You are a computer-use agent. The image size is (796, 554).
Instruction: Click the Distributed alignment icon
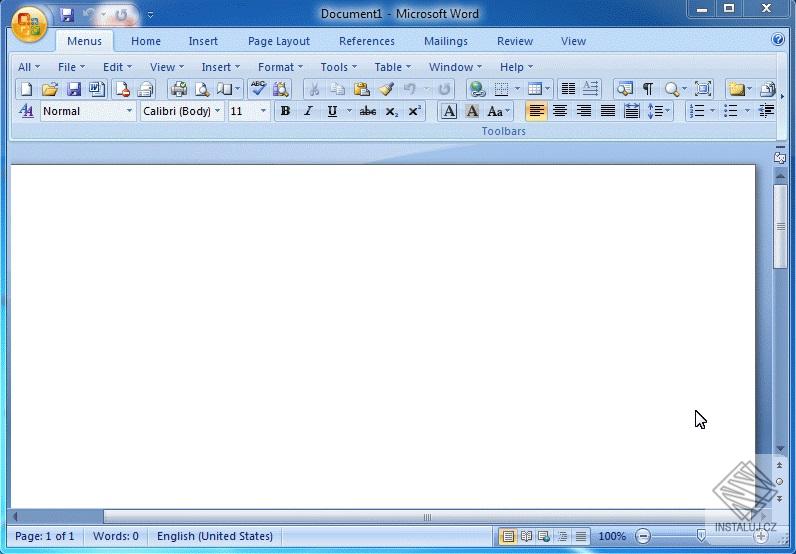632,111
